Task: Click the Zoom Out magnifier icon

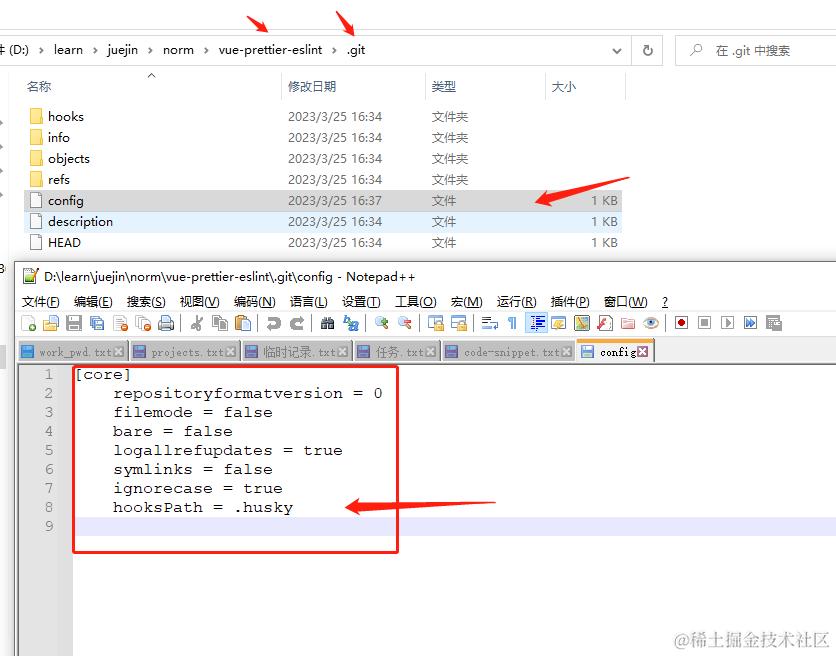Action: [405, 323]
